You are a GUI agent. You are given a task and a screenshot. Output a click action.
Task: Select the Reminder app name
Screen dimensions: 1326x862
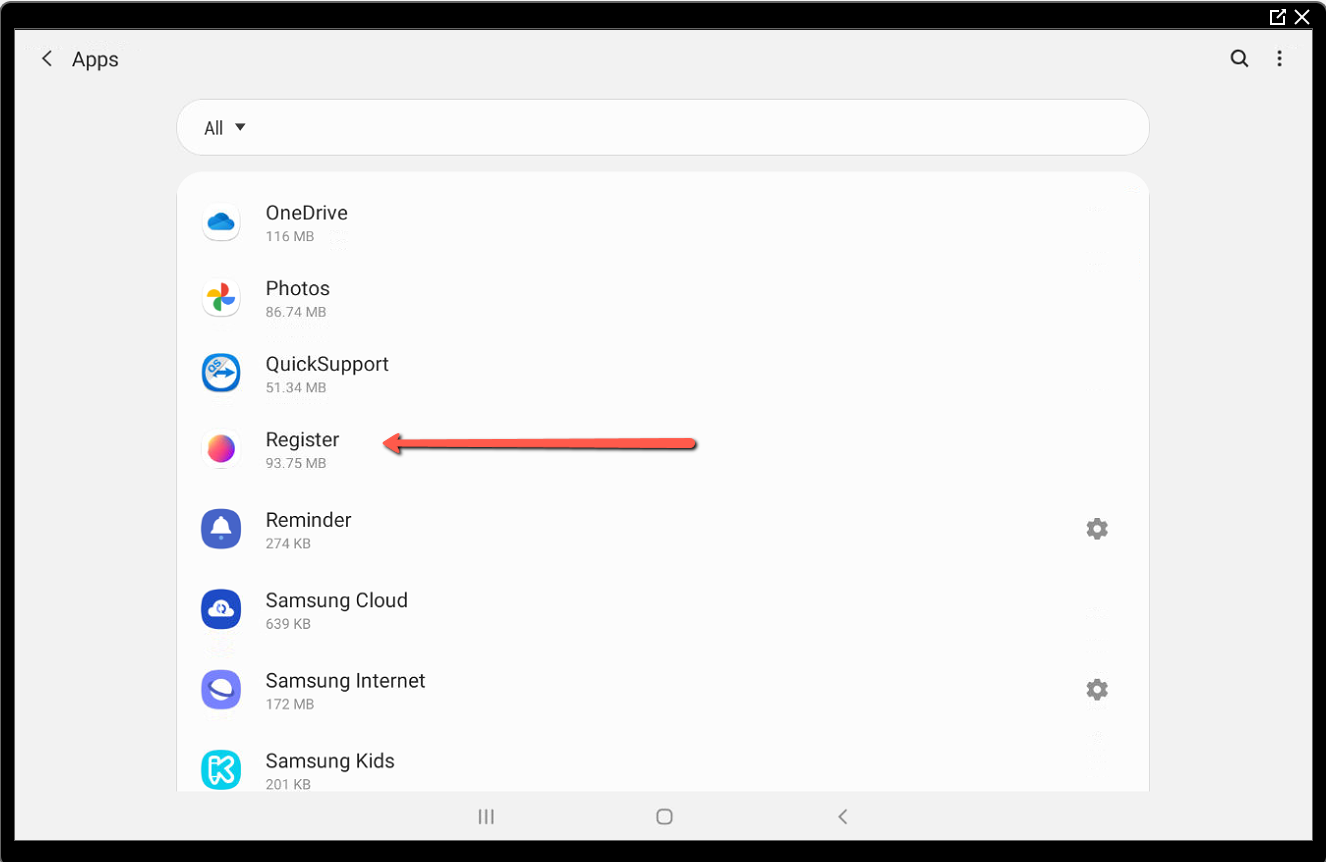[x=308, y=520]
